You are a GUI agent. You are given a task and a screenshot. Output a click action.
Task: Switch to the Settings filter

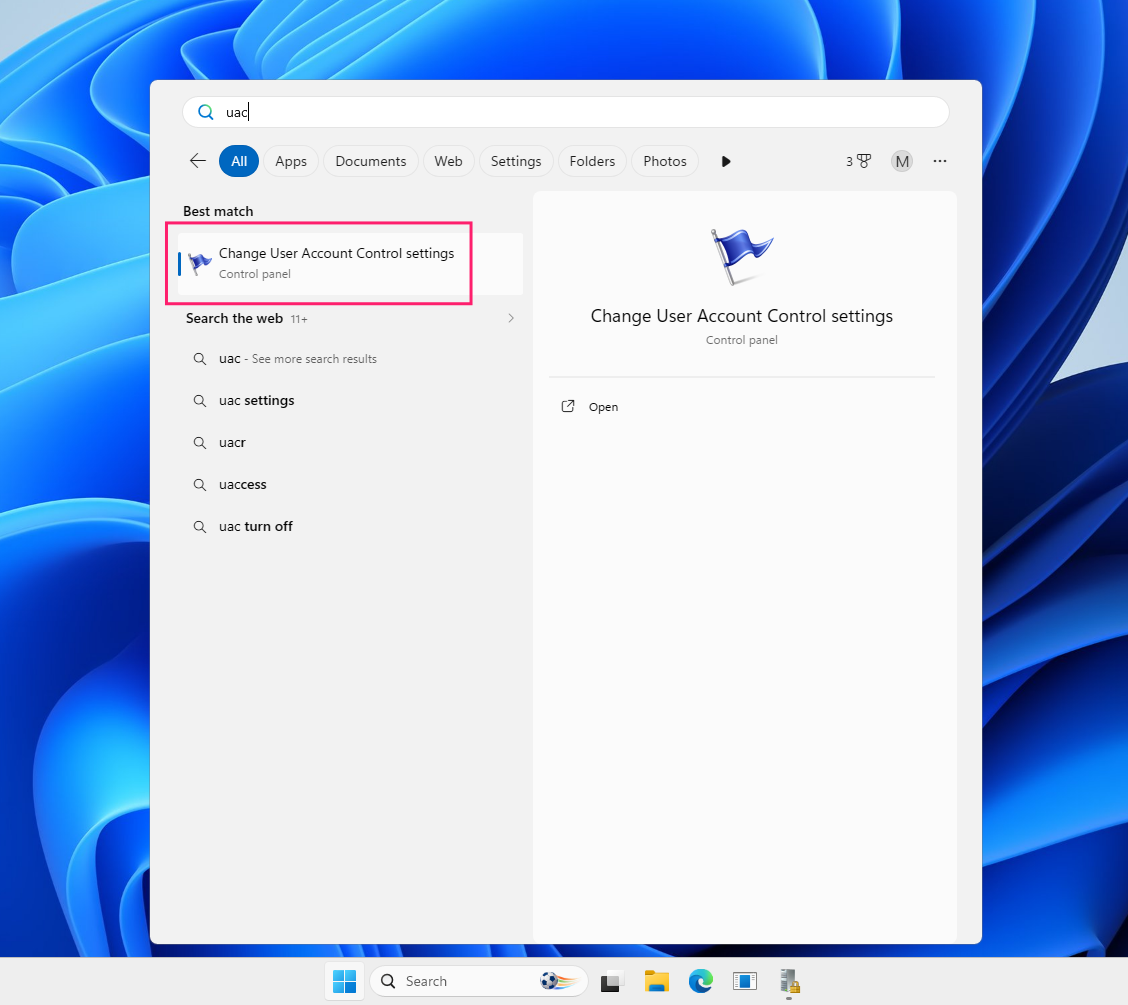516,161
